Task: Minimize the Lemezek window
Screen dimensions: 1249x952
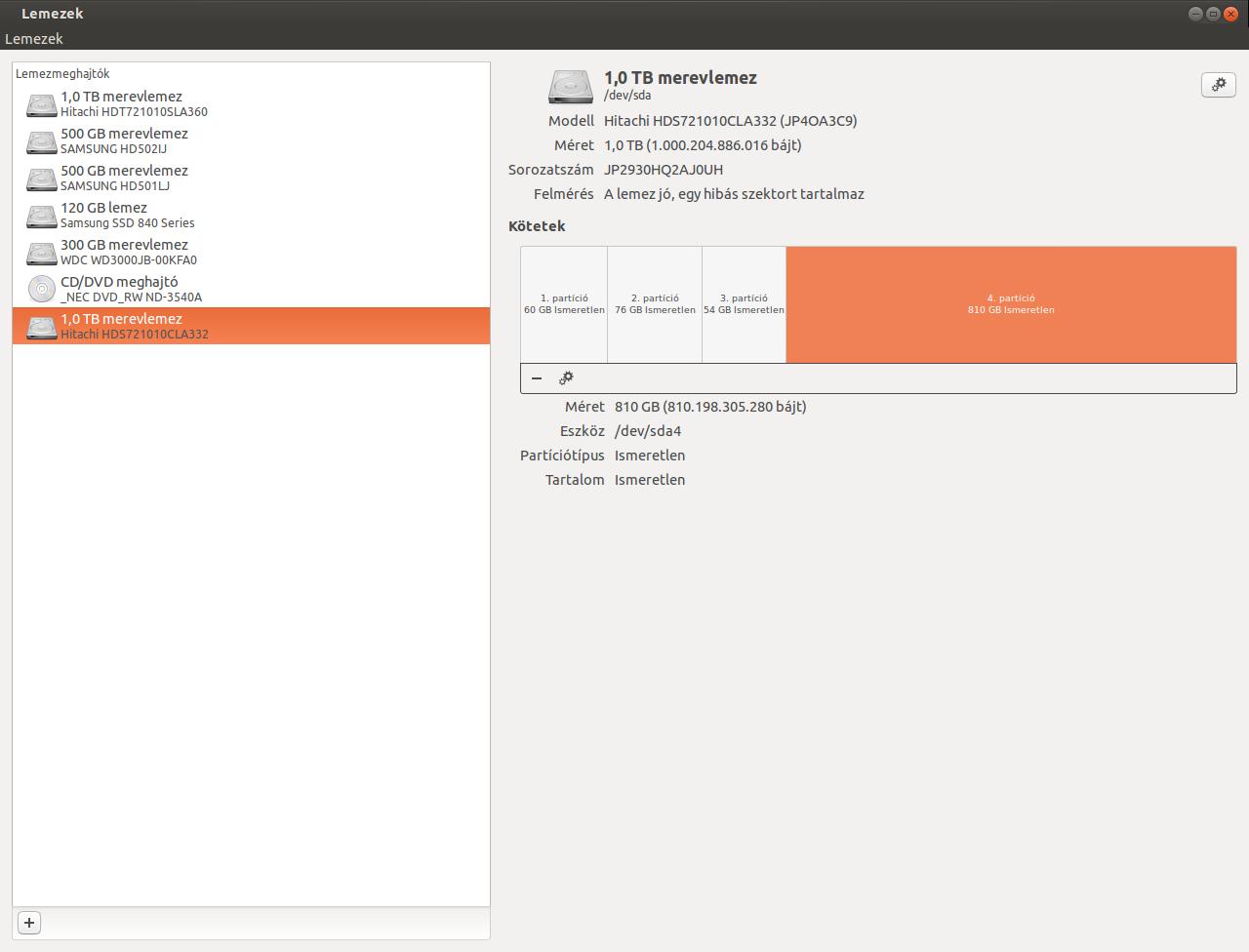Action: [1195, 14]
